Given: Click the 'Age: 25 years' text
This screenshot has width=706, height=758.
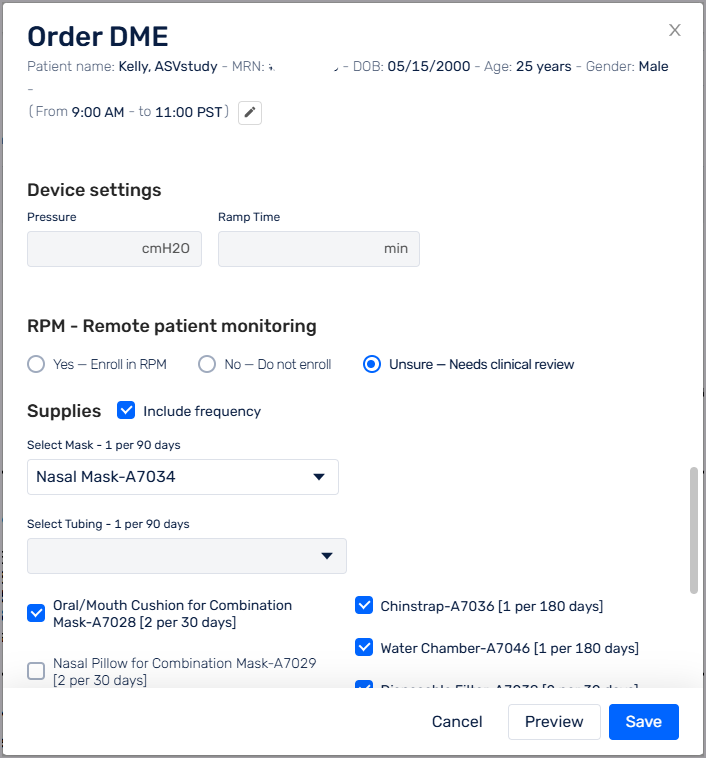Looking at the screenshot, I should click(528, 66).
